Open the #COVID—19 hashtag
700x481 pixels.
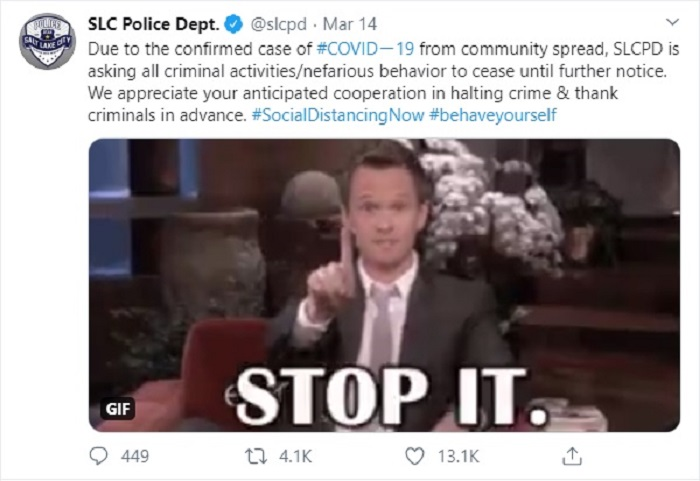(x=365, y=49)
